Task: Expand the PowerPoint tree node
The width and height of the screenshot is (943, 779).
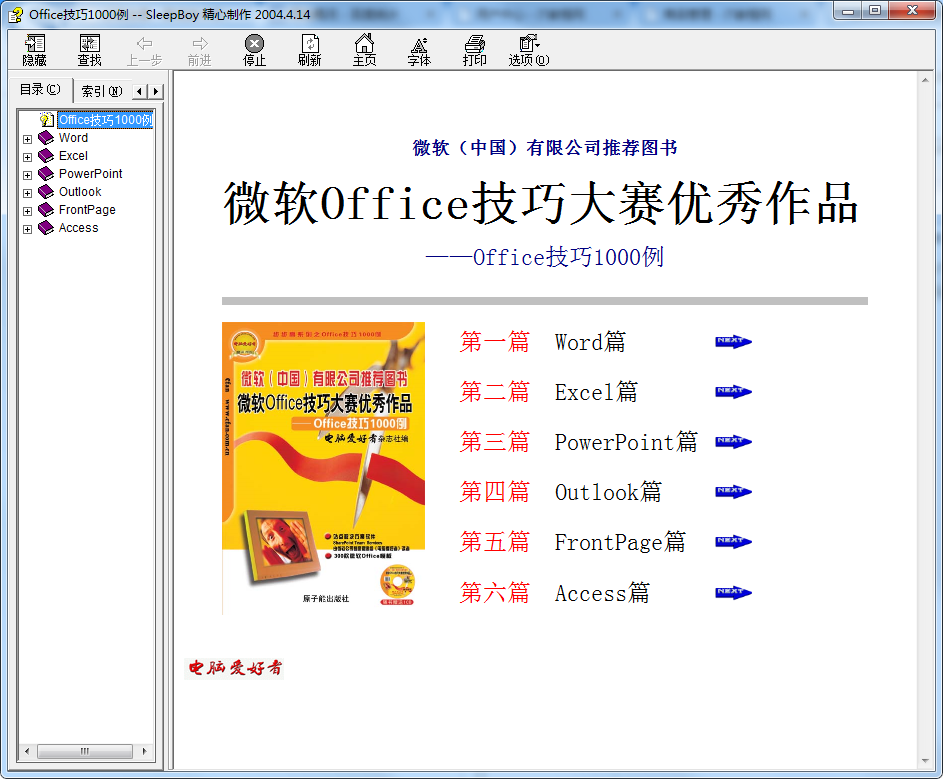Action: click(x=28, y=174)
